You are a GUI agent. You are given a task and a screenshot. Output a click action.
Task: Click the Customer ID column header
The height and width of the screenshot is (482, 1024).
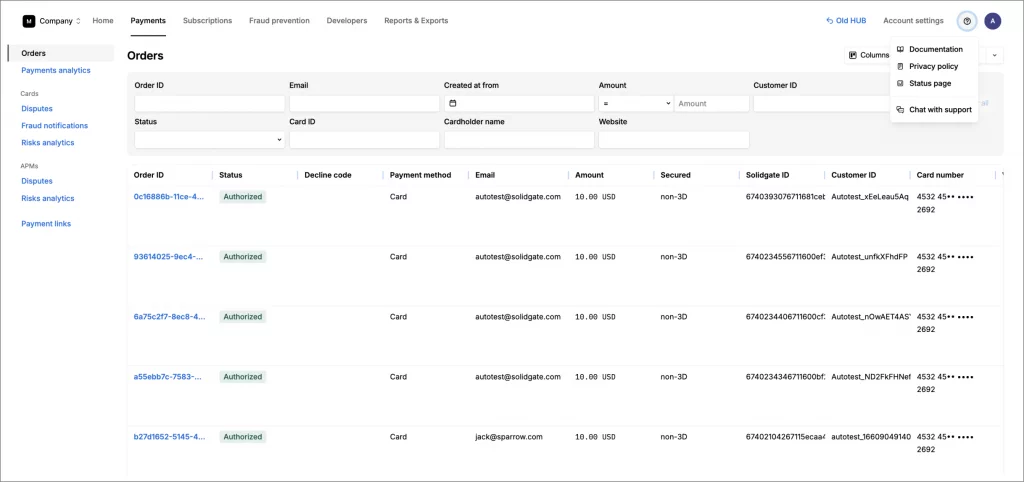pyautogui.click(x=854, y=175)
